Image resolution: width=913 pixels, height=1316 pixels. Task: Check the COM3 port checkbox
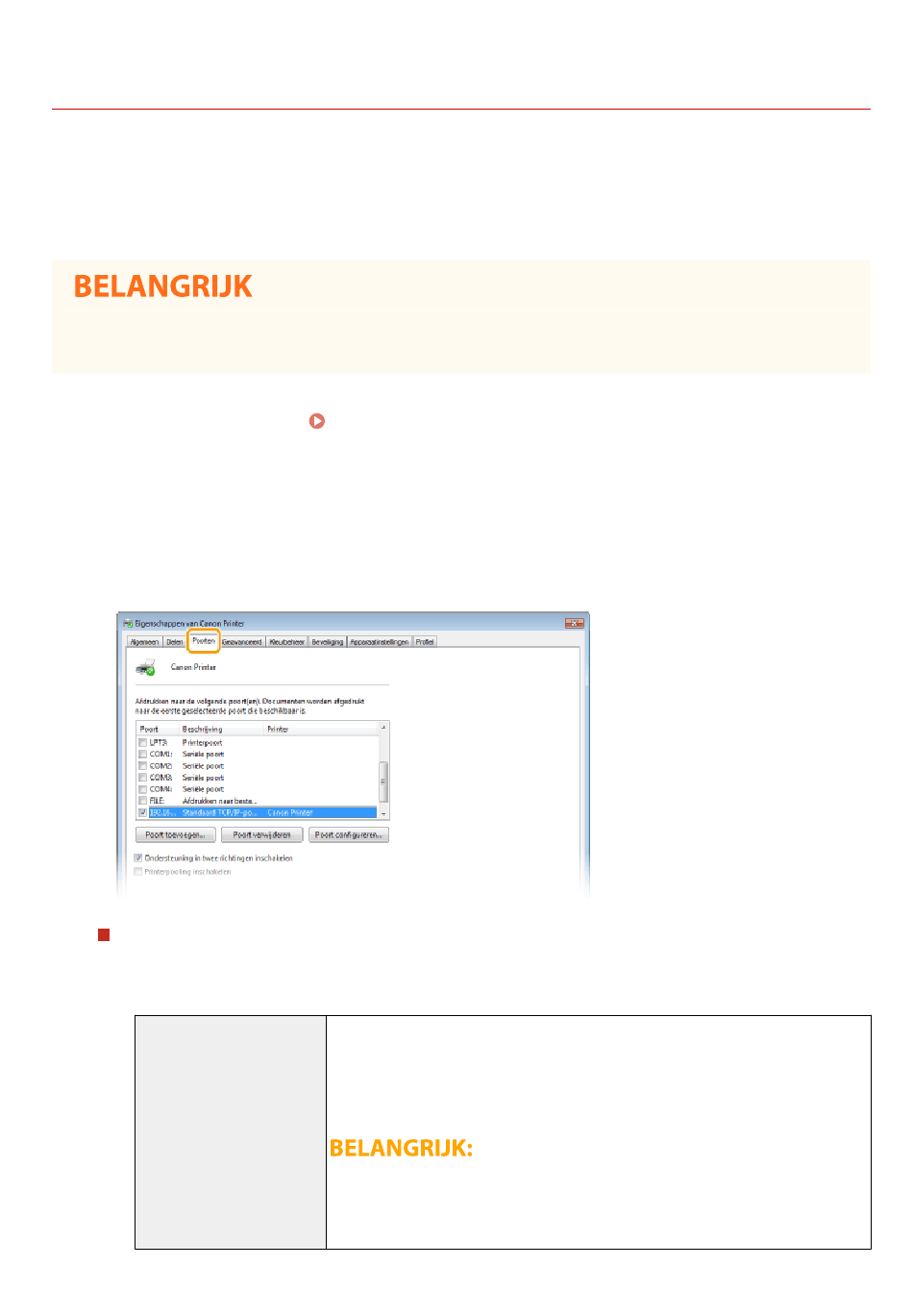pos(142,778)
